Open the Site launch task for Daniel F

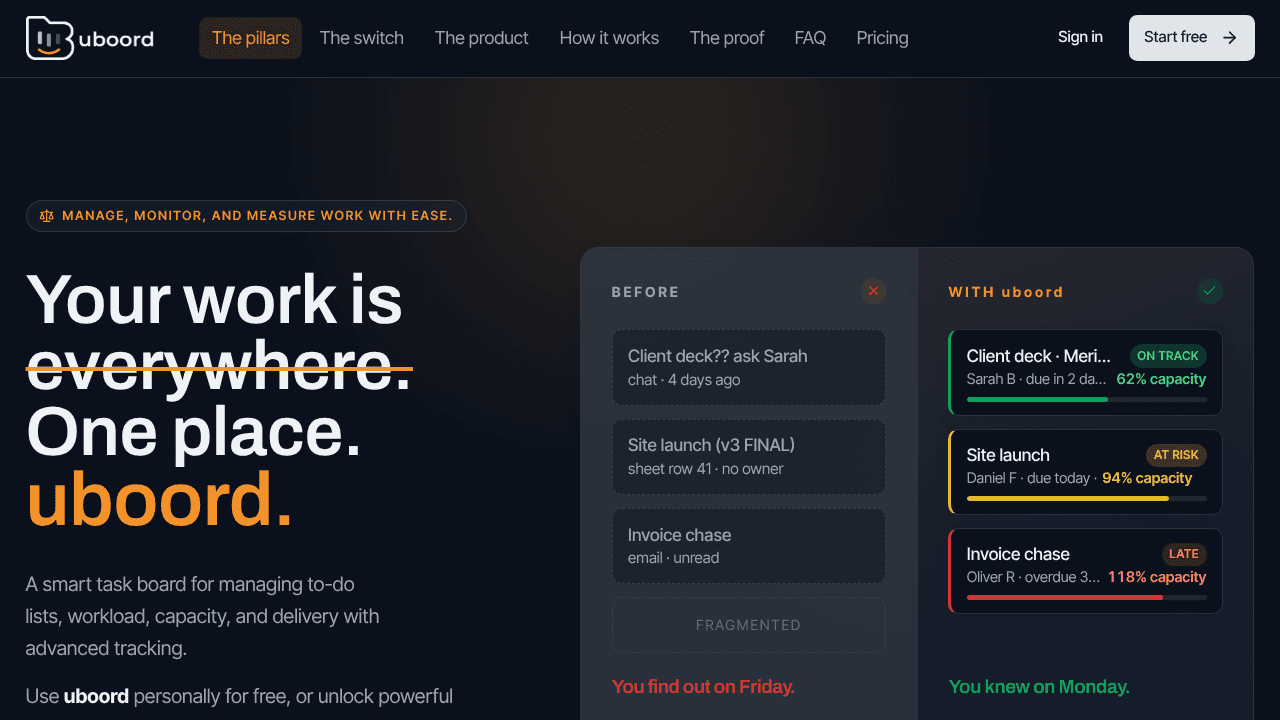point(1085,472)
